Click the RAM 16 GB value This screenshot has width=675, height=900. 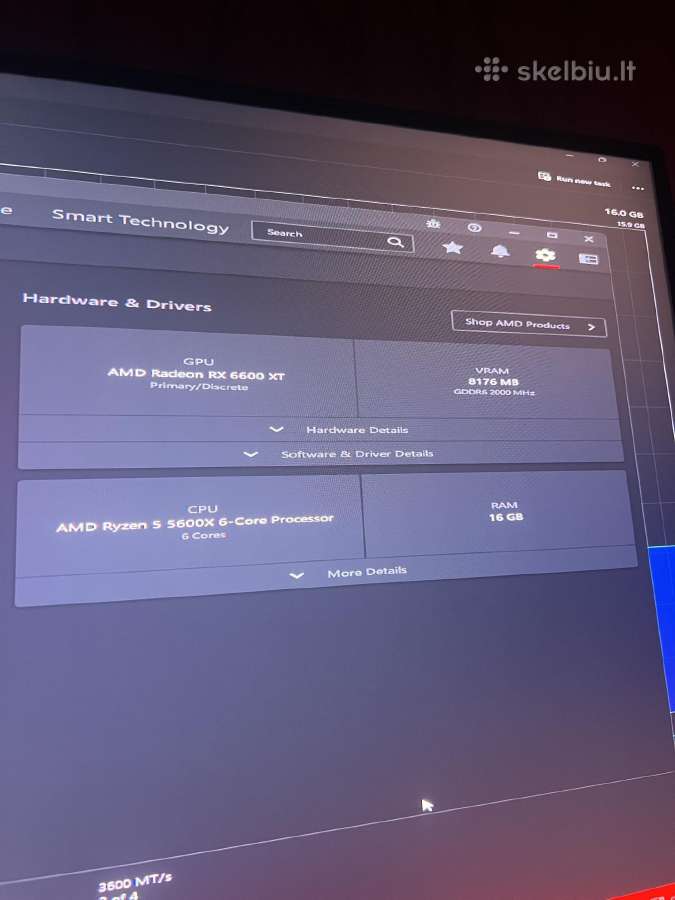(506, 517)
